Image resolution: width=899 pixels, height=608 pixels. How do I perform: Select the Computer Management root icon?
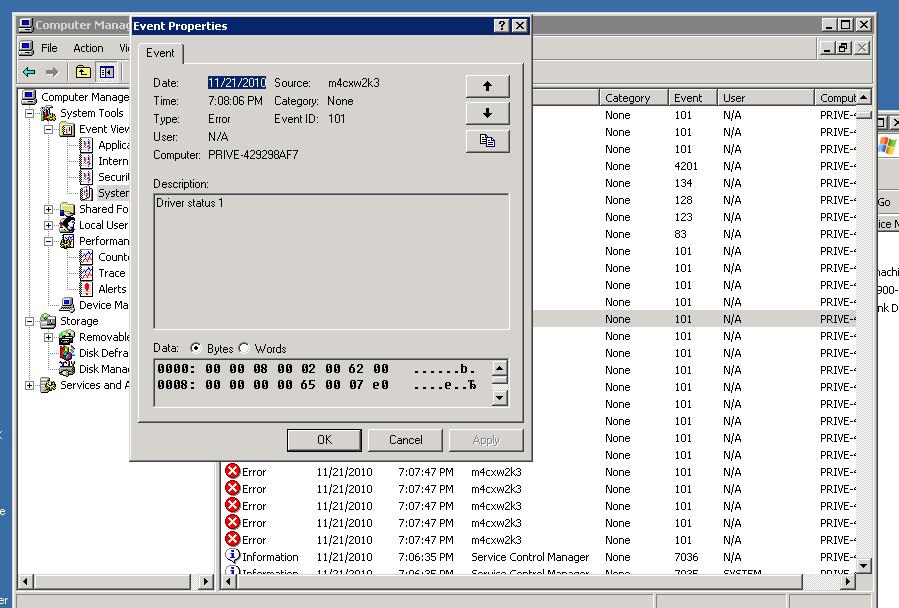[29, 97]
